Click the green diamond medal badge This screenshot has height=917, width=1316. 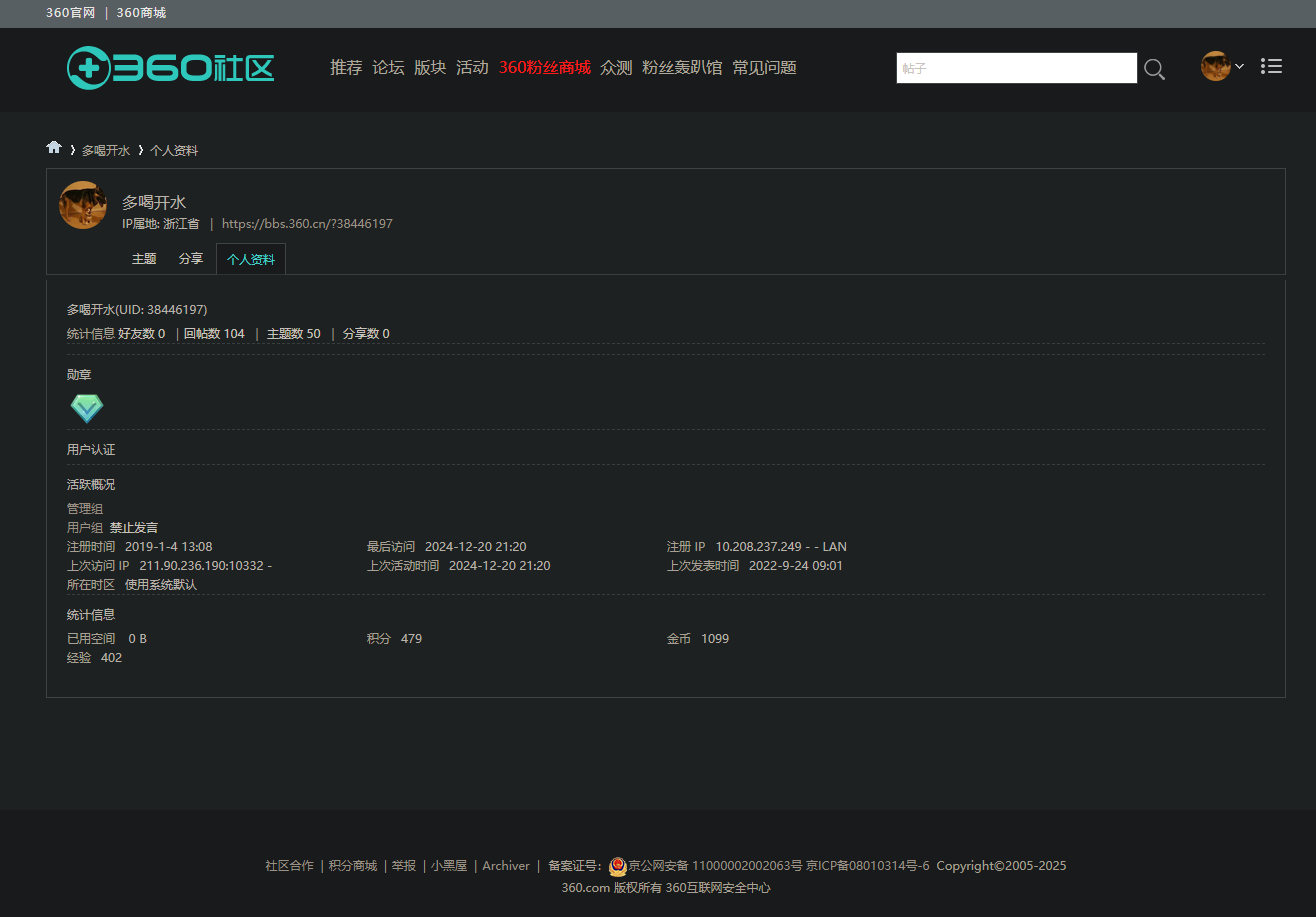(87, 408)
